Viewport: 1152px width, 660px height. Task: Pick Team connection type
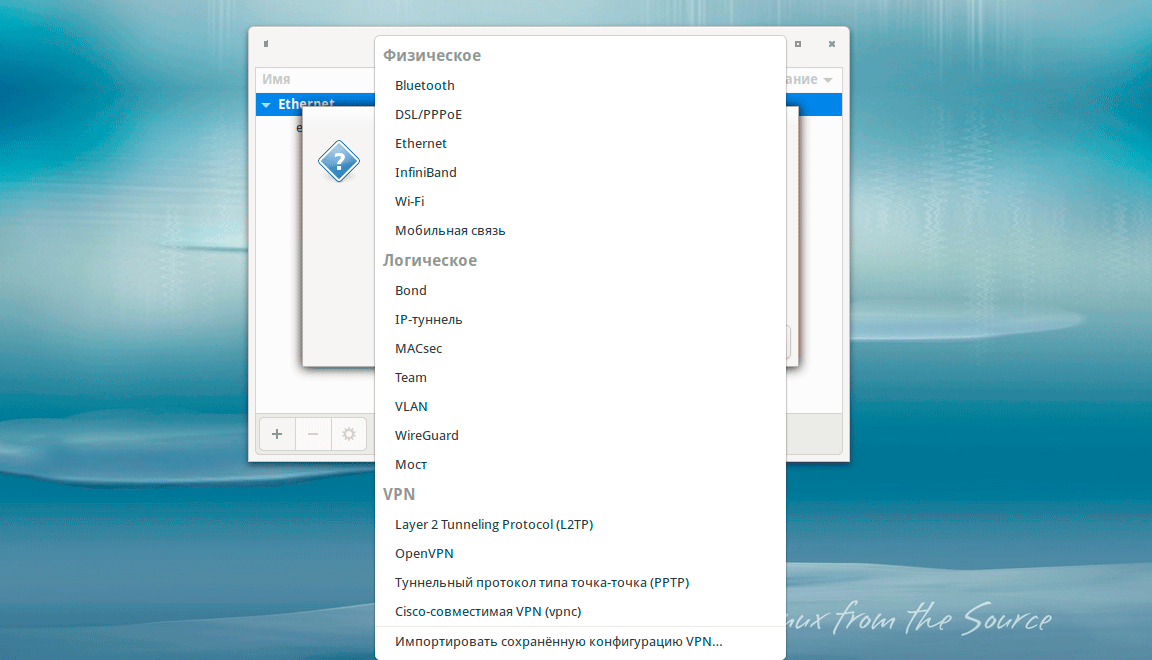click(580, 378)
